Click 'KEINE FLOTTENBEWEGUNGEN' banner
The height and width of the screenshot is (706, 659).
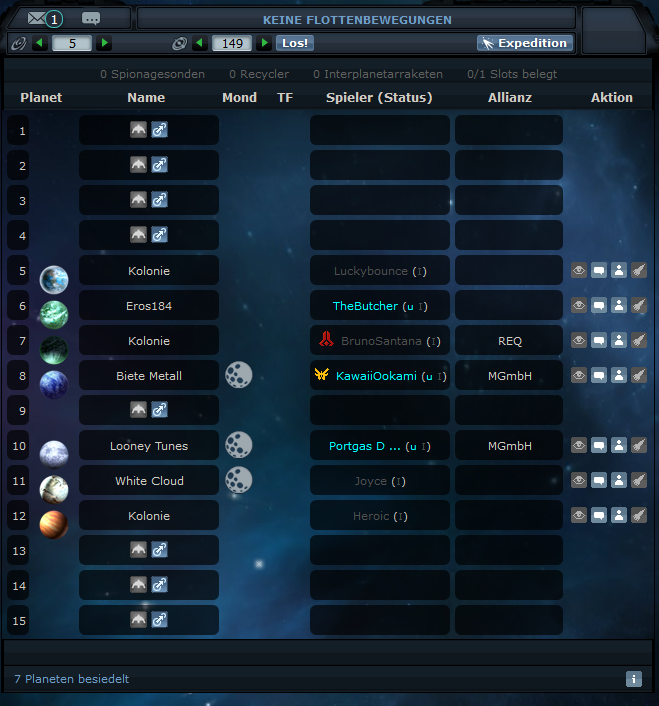tap(357, 20)
